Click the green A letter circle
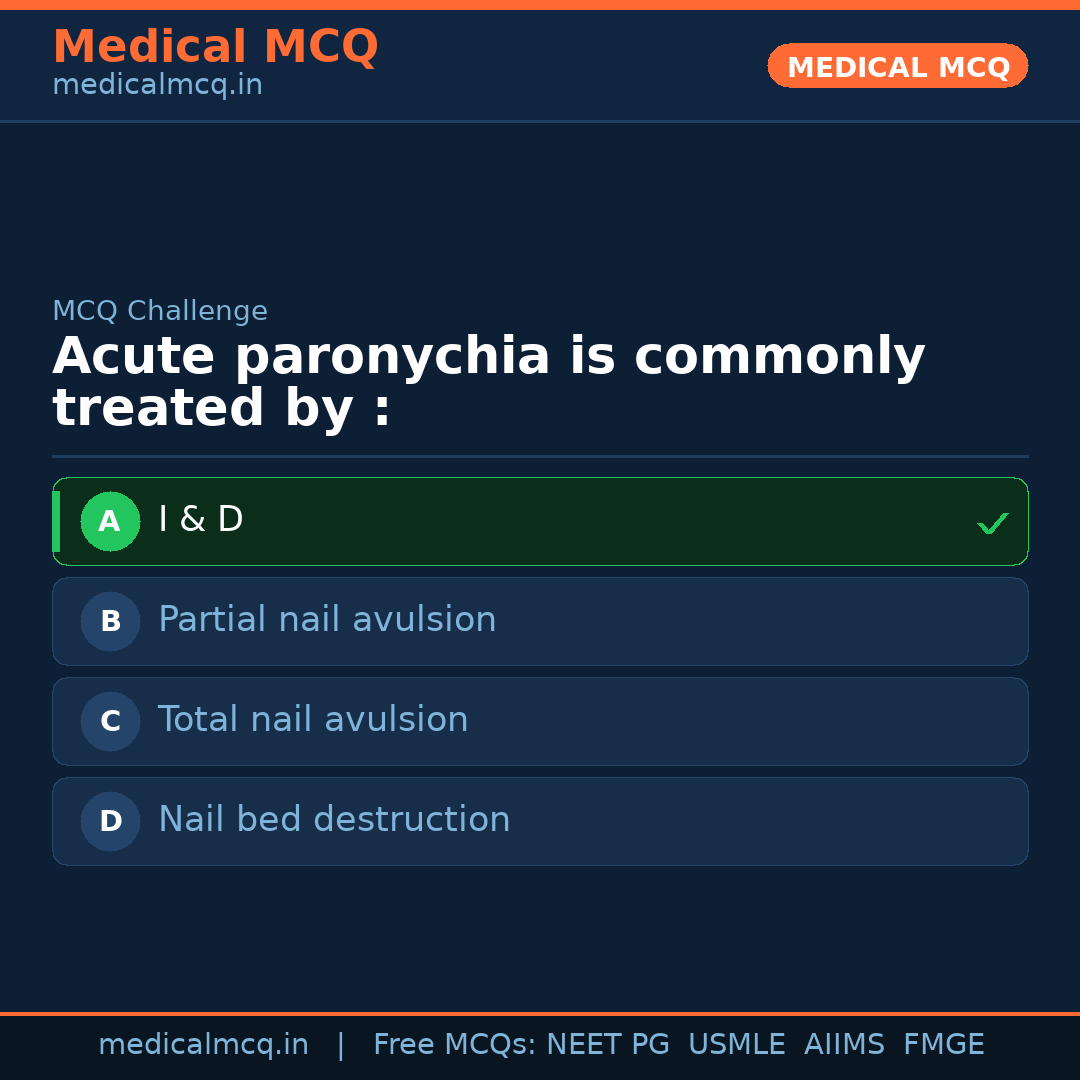Viewport: 1080px width, 1080px height. pyautogui.click(x=110, y=521)
